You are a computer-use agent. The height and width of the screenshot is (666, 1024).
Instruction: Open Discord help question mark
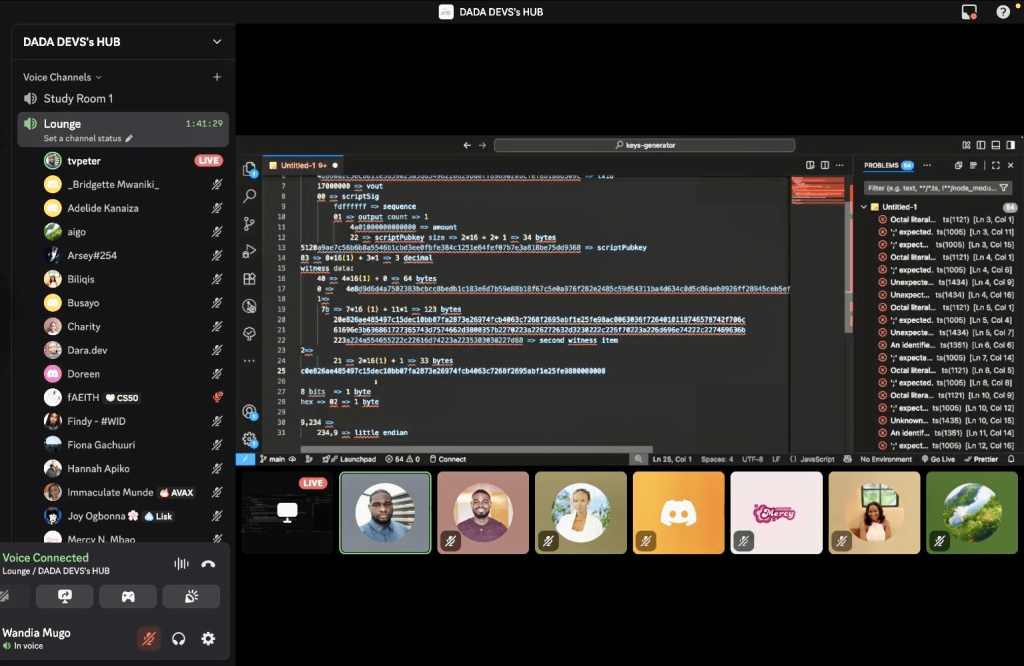point(1003,12)
